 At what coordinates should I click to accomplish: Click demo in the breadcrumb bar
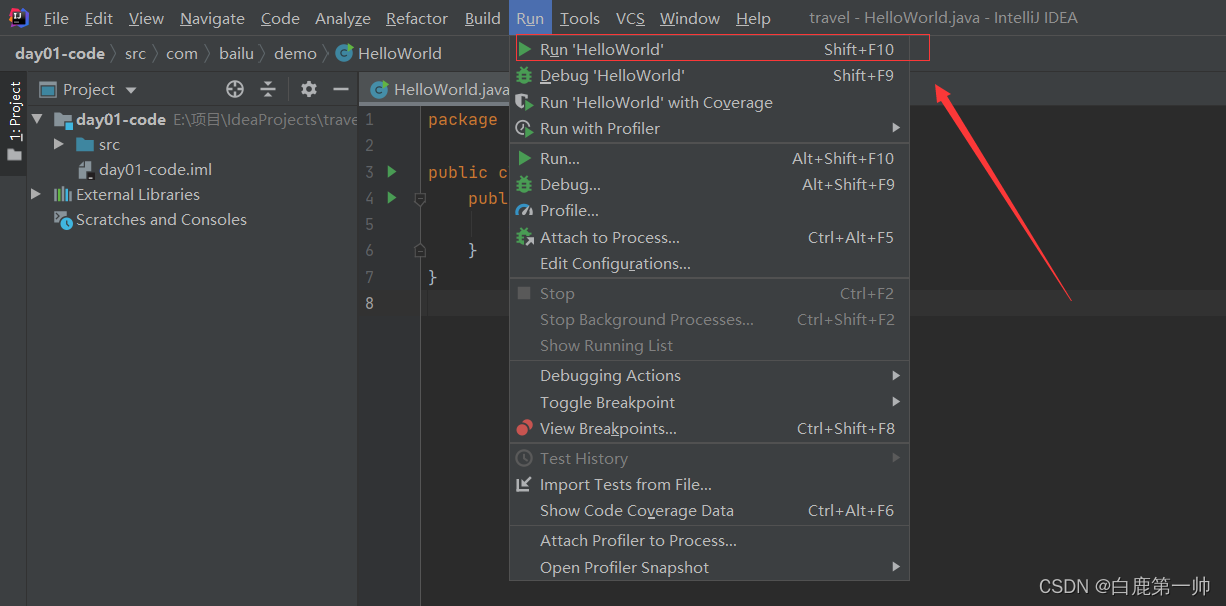(295, 53)
